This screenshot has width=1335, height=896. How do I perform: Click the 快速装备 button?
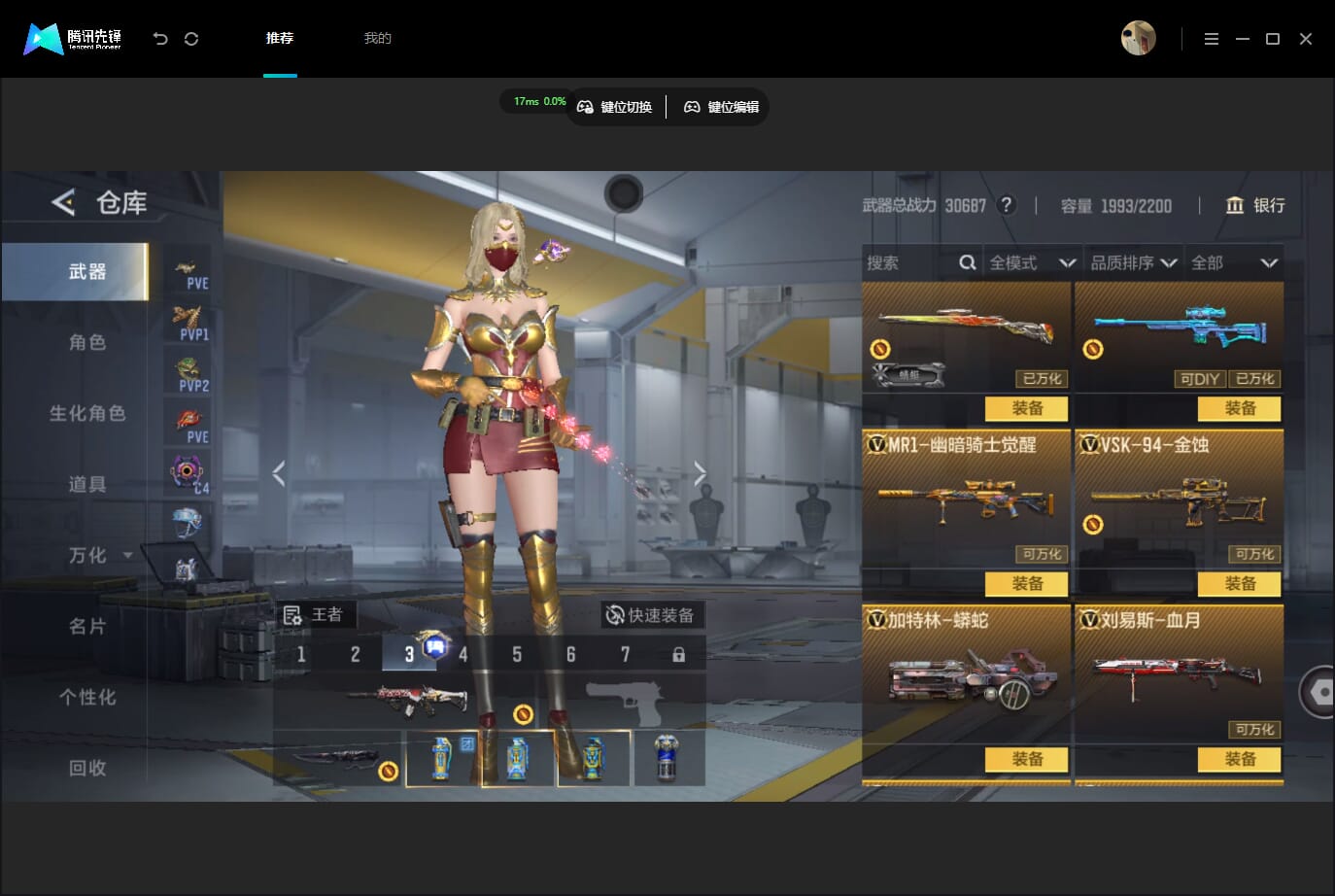[x=651, y=614]
